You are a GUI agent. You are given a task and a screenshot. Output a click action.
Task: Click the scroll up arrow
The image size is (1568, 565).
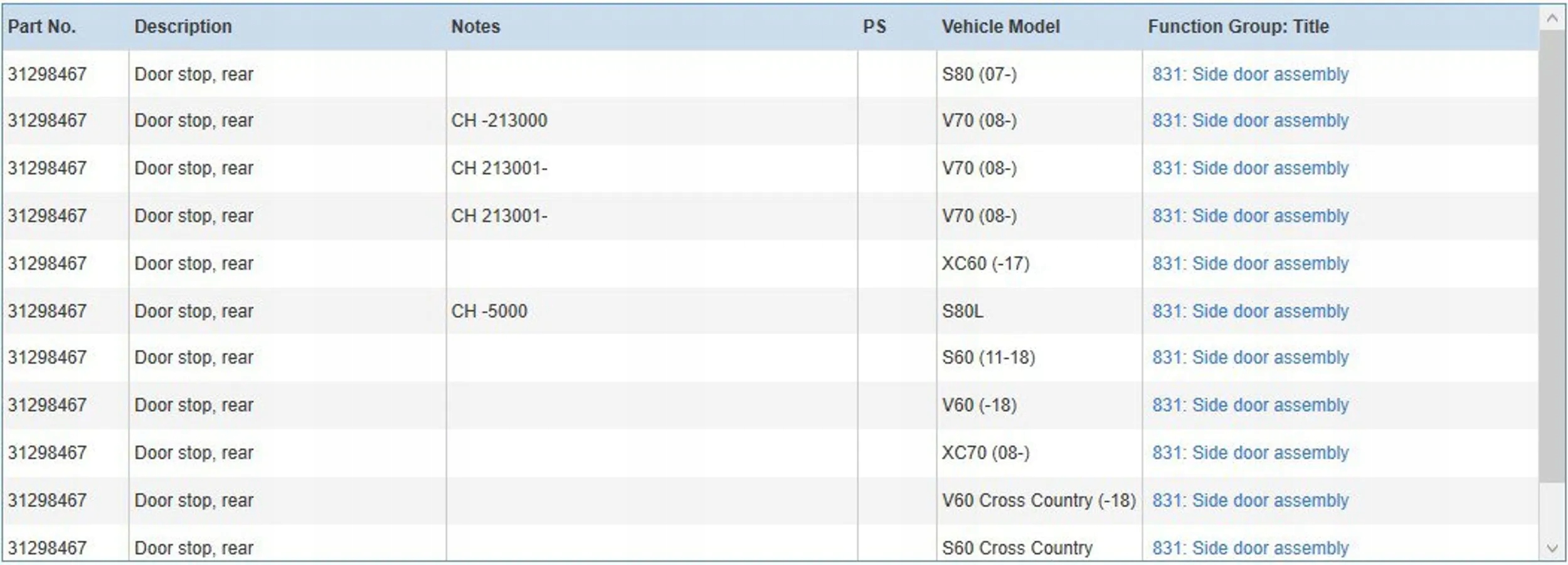[x=1552, y=18]
